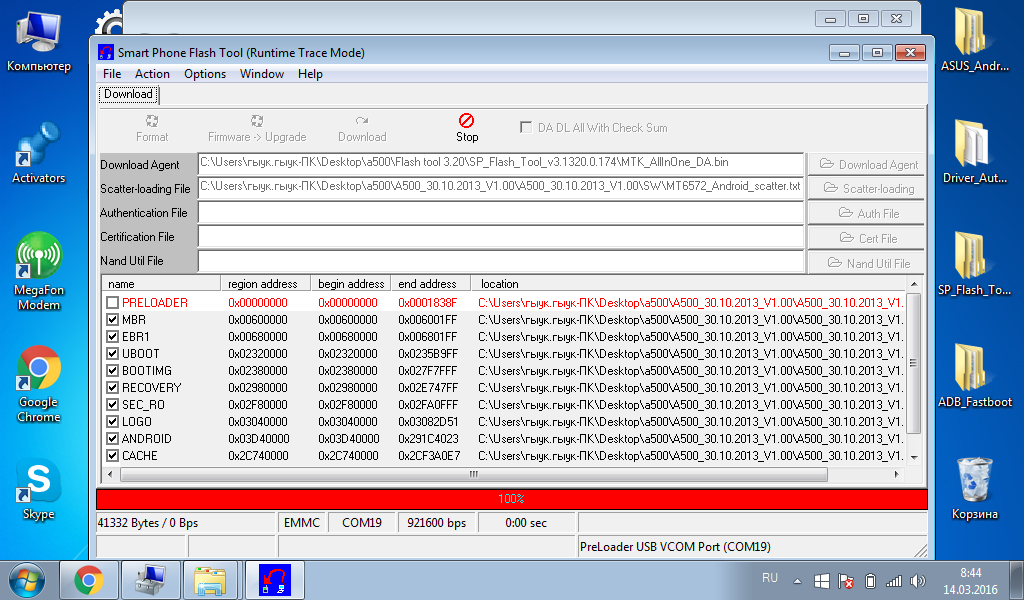Viewport: 1024px width, 600px height.
Task: Launch Google Chrome from the desktop
Action: point(39,384)
